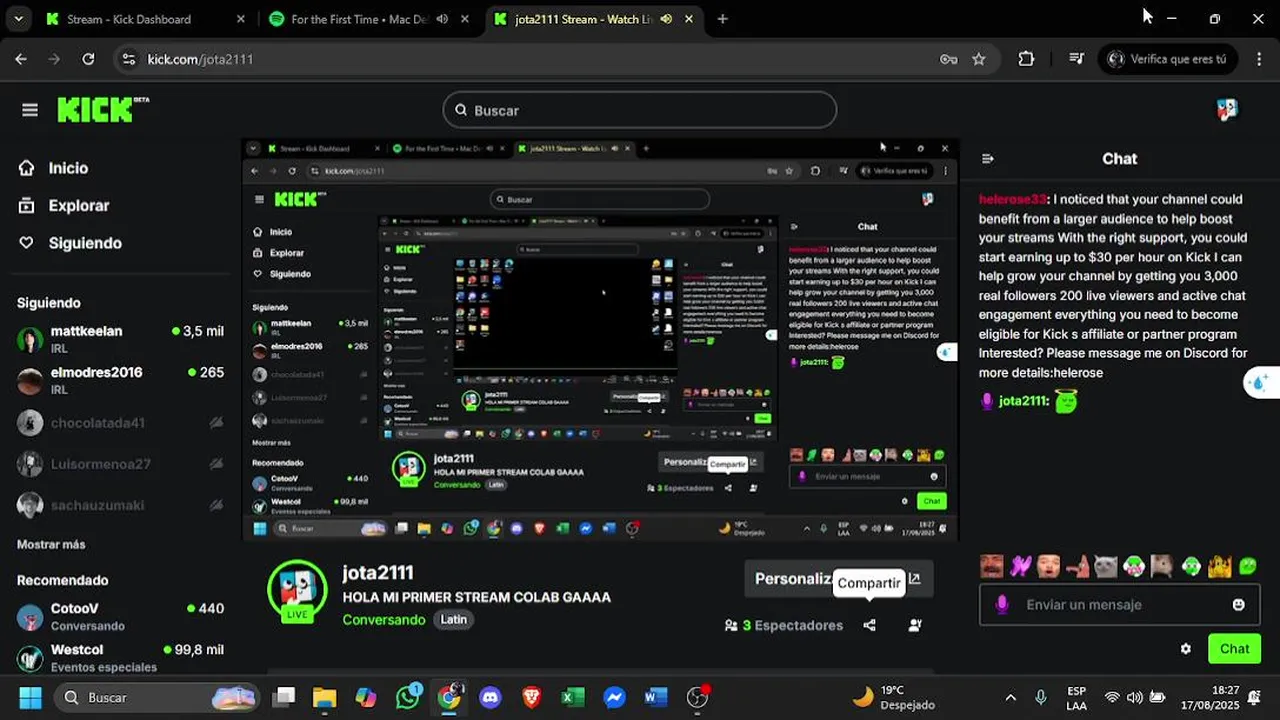Focus the Enviar un mensaje input

pyautogui.click(x=1118, y=605)
